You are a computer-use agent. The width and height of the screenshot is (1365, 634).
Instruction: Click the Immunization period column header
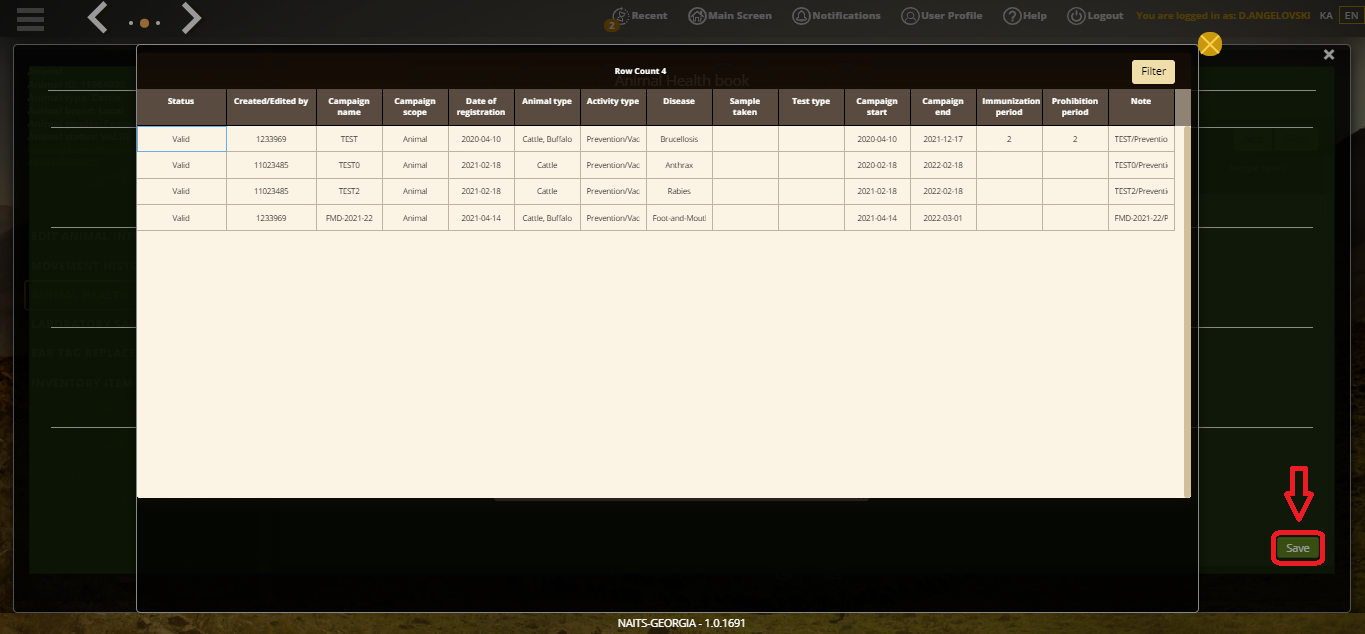coord(1009,107)
